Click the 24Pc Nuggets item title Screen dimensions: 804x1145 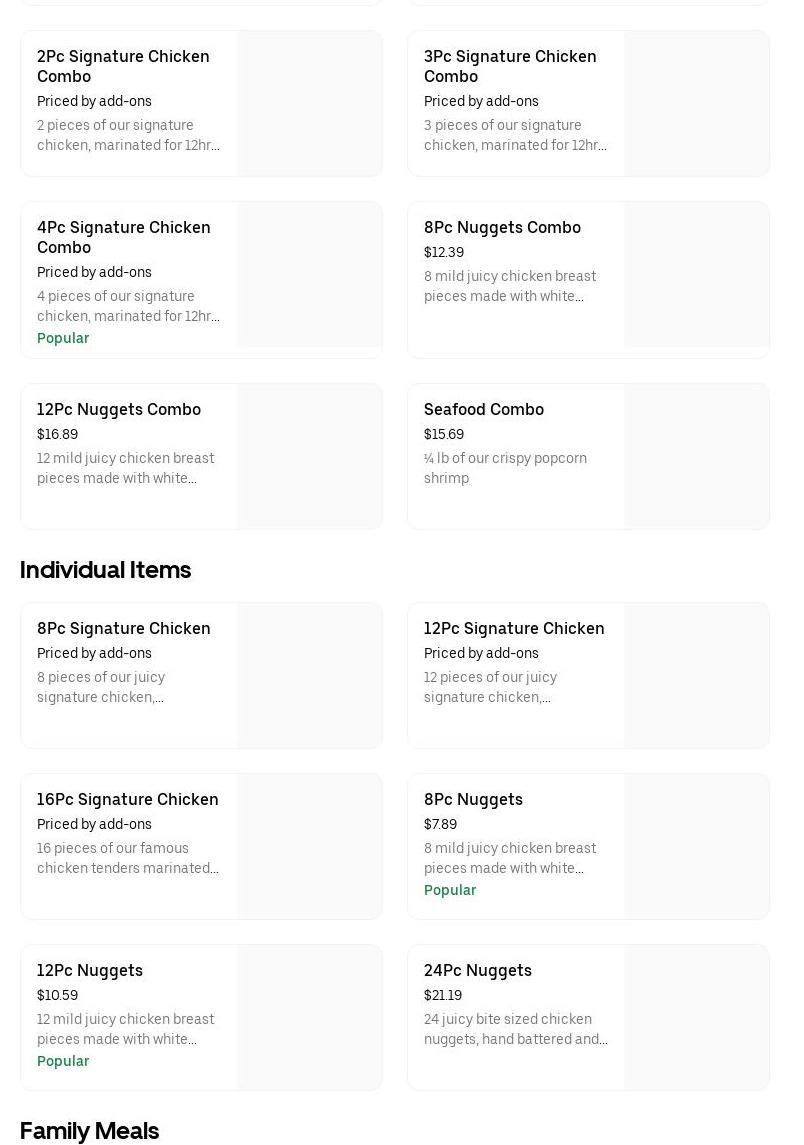click(478, 970)
